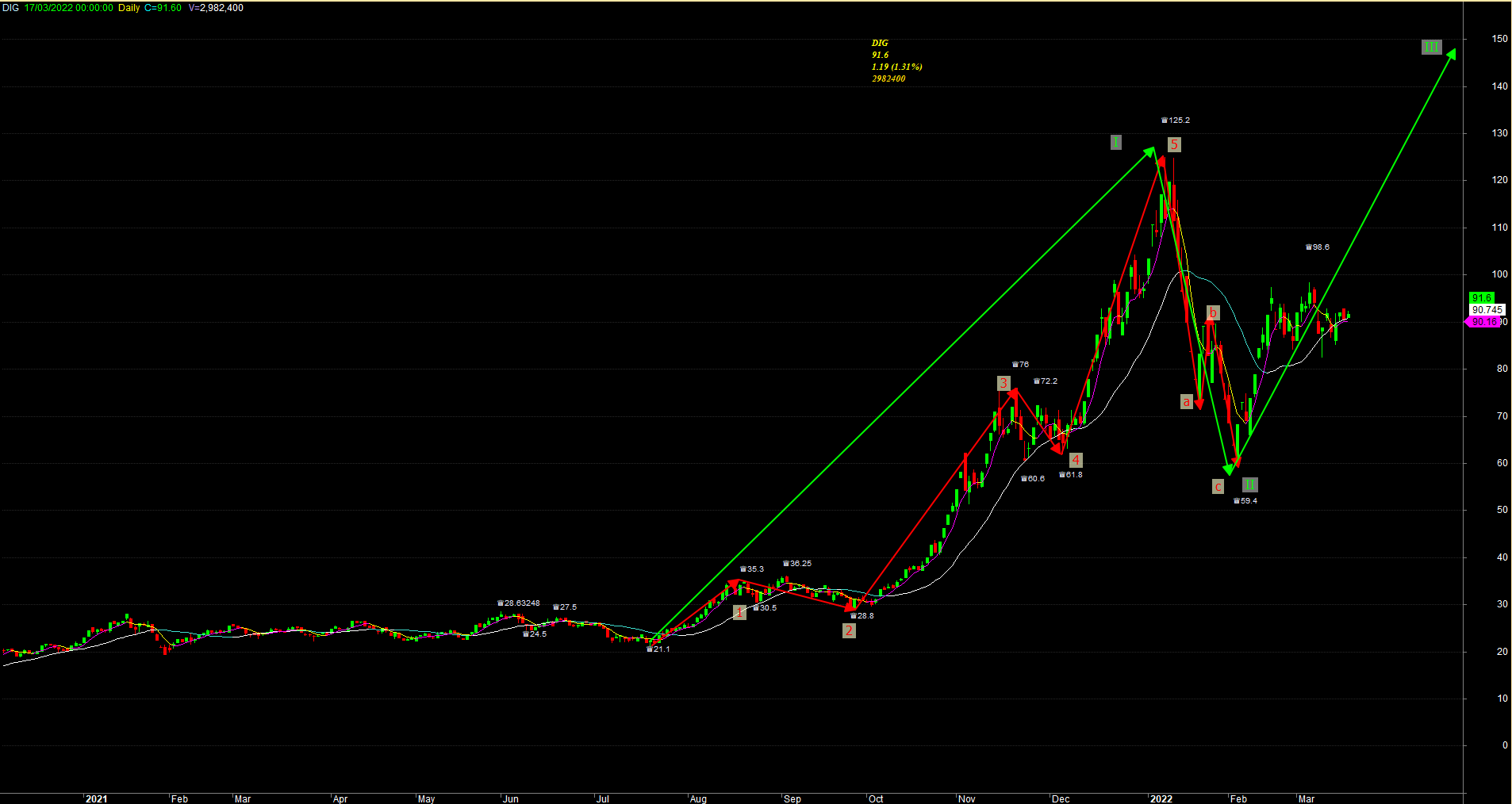Viewport: 1512px width, 804px height.
Task: Select the green wave I label marker
Action: [1115, 143]
